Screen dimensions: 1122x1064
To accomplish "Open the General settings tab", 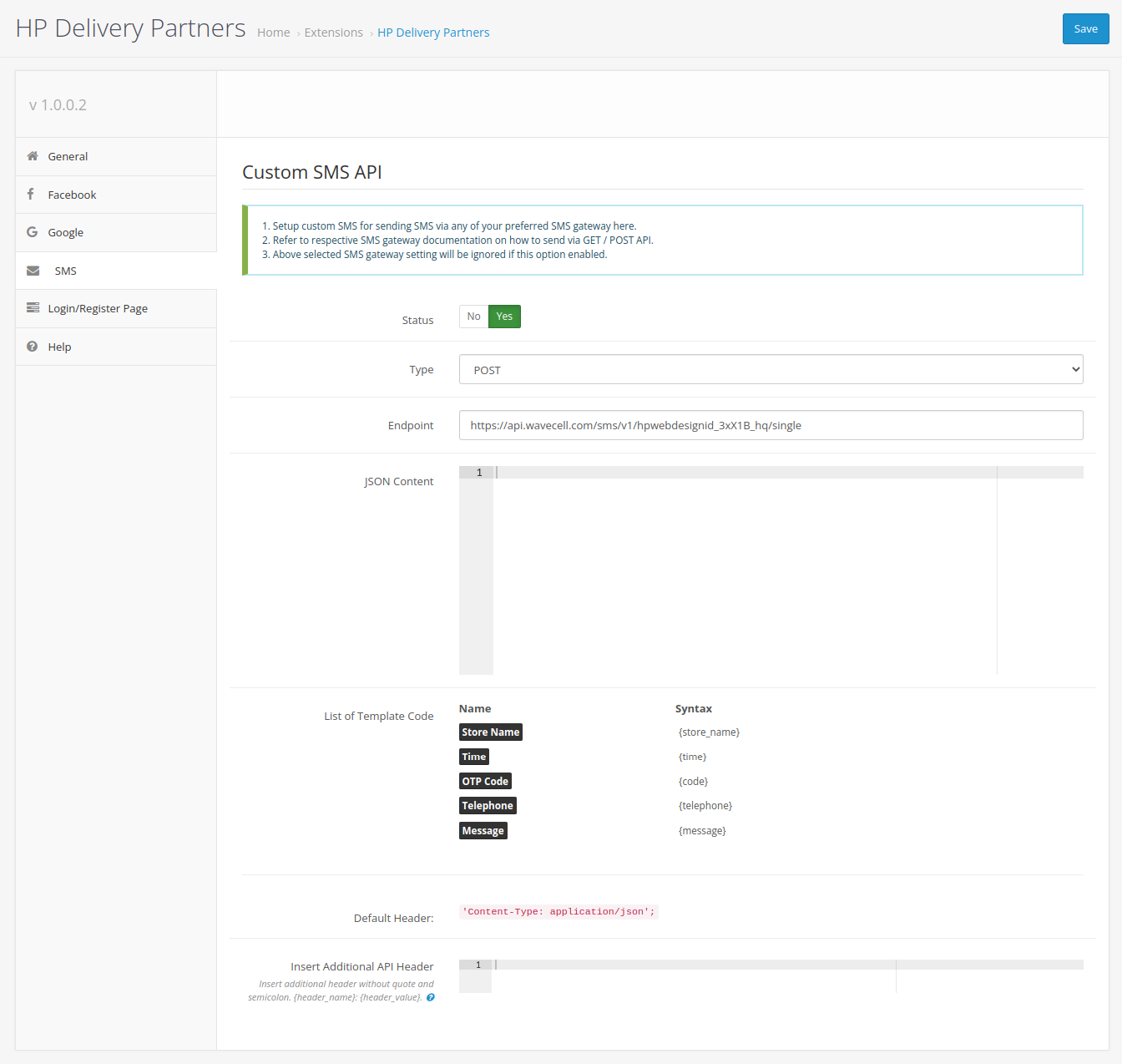I will (x=68, y=156).
